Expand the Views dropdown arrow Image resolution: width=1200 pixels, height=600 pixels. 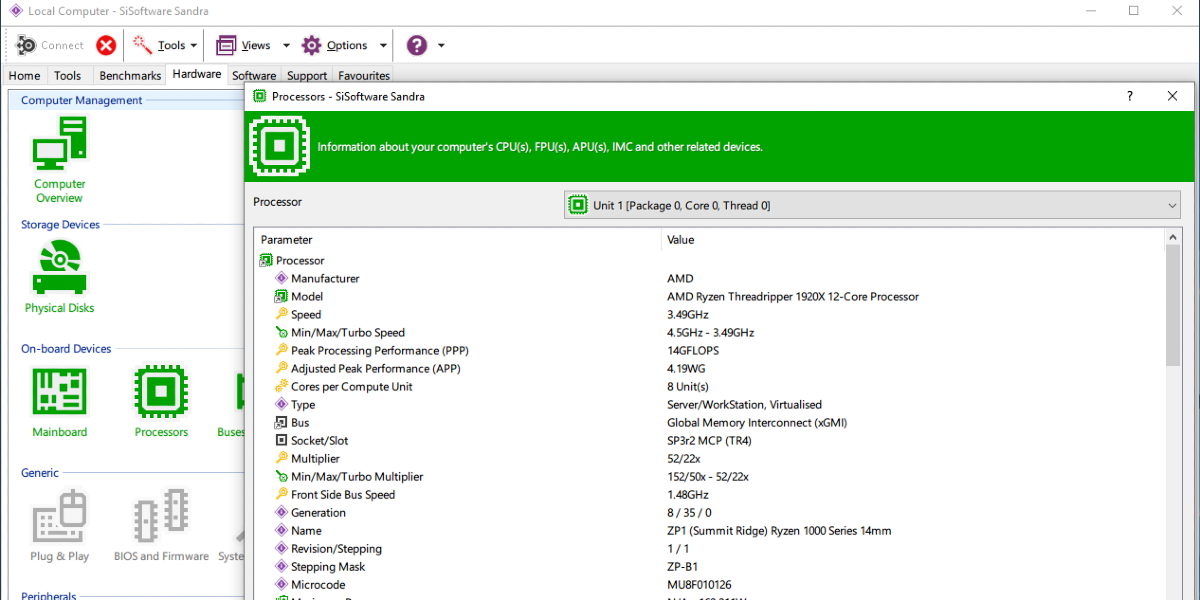(286, 45)
